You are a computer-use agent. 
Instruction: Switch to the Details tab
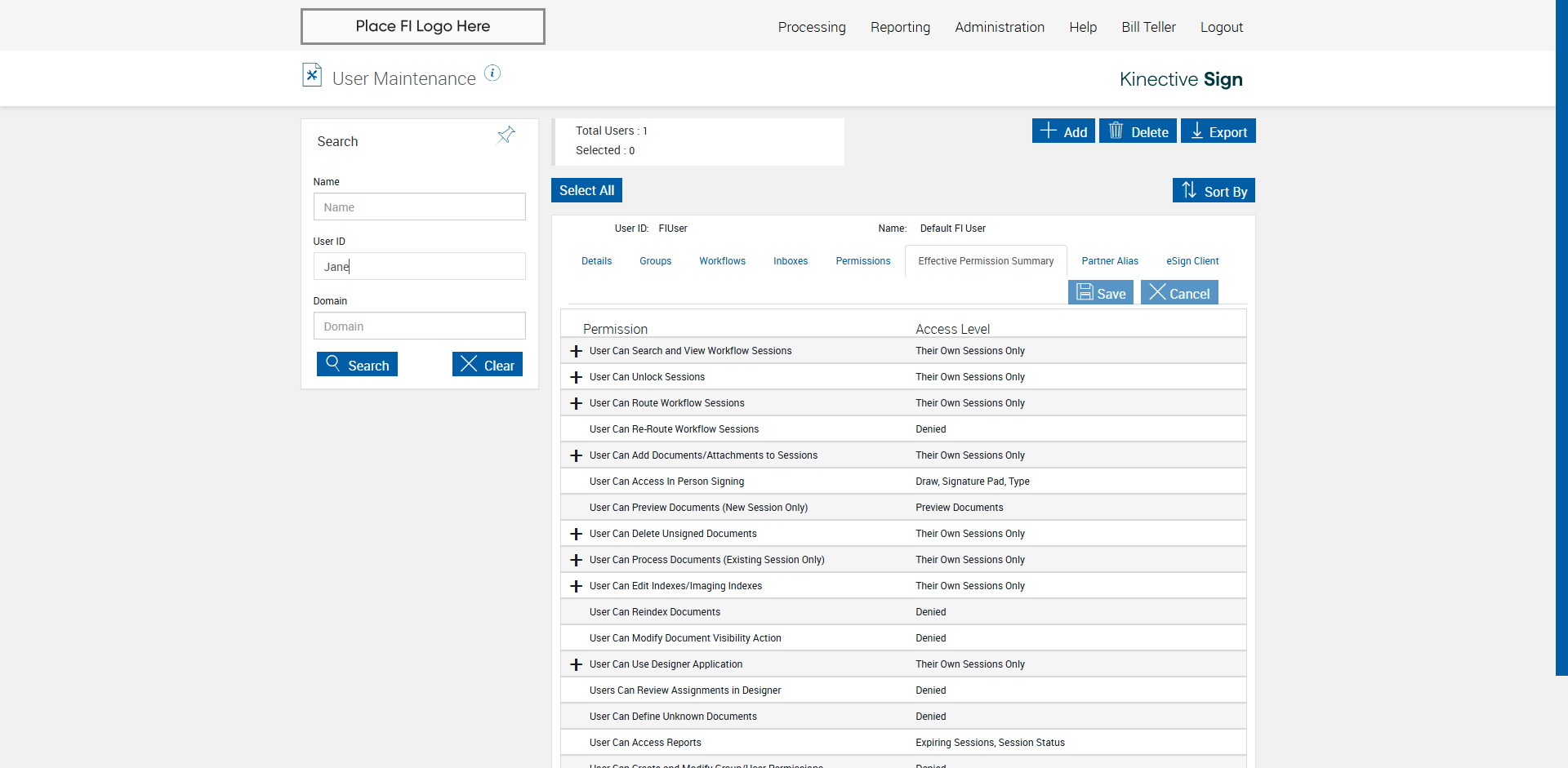596,261
